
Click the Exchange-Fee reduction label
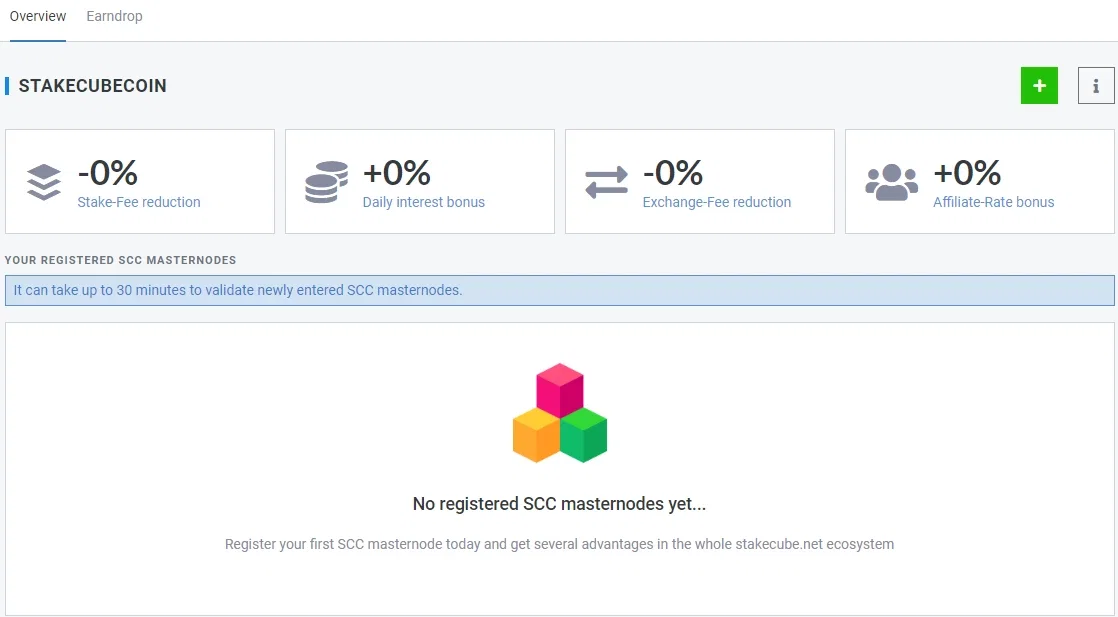pos(717,202)
